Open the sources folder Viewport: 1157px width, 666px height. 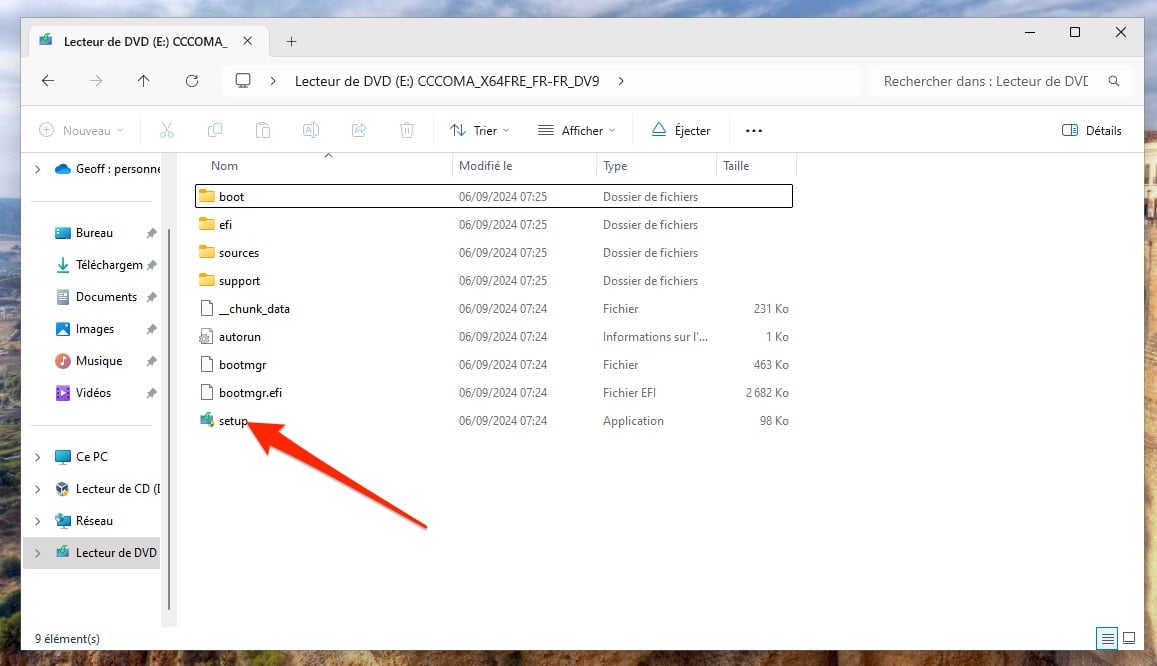[x=238, y=253]
